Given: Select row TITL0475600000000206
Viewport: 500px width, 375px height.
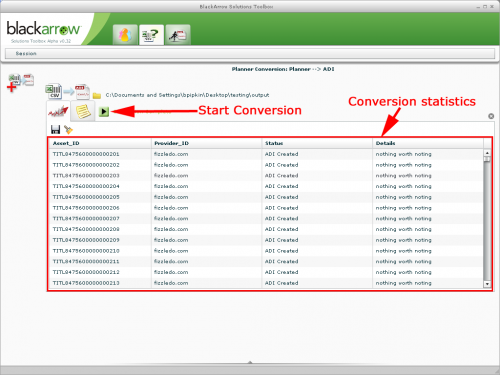Looking at the screenshot, I should click(x=266, y=208).
